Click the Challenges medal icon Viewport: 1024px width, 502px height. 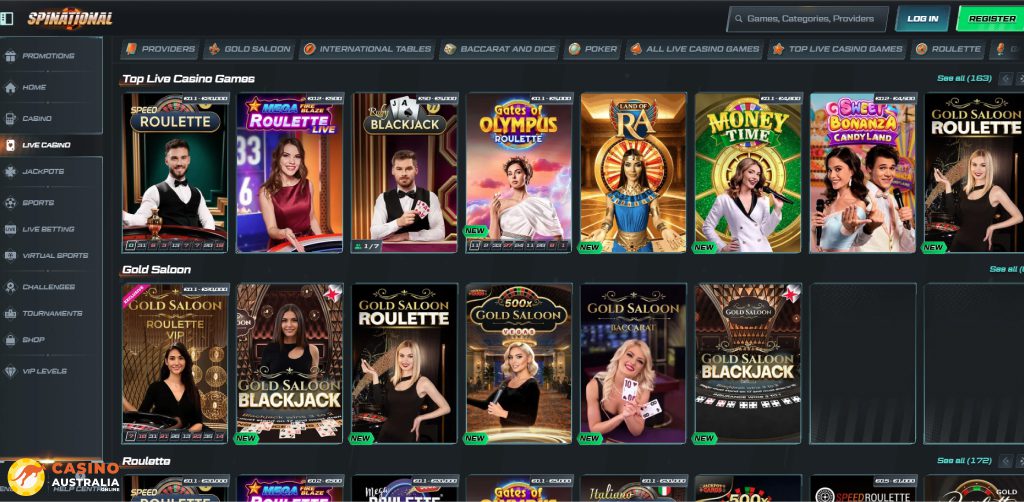point(10,287)
